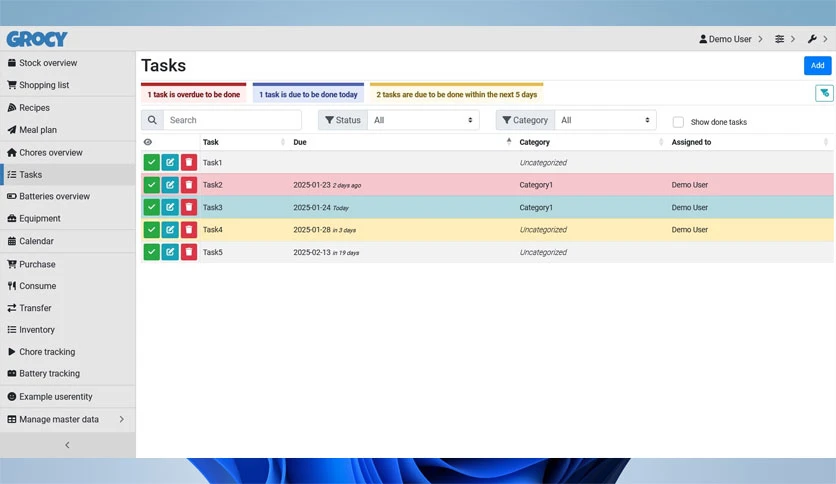Filter tasks due within 5 days
836x484 pixels.
point(456,93)
